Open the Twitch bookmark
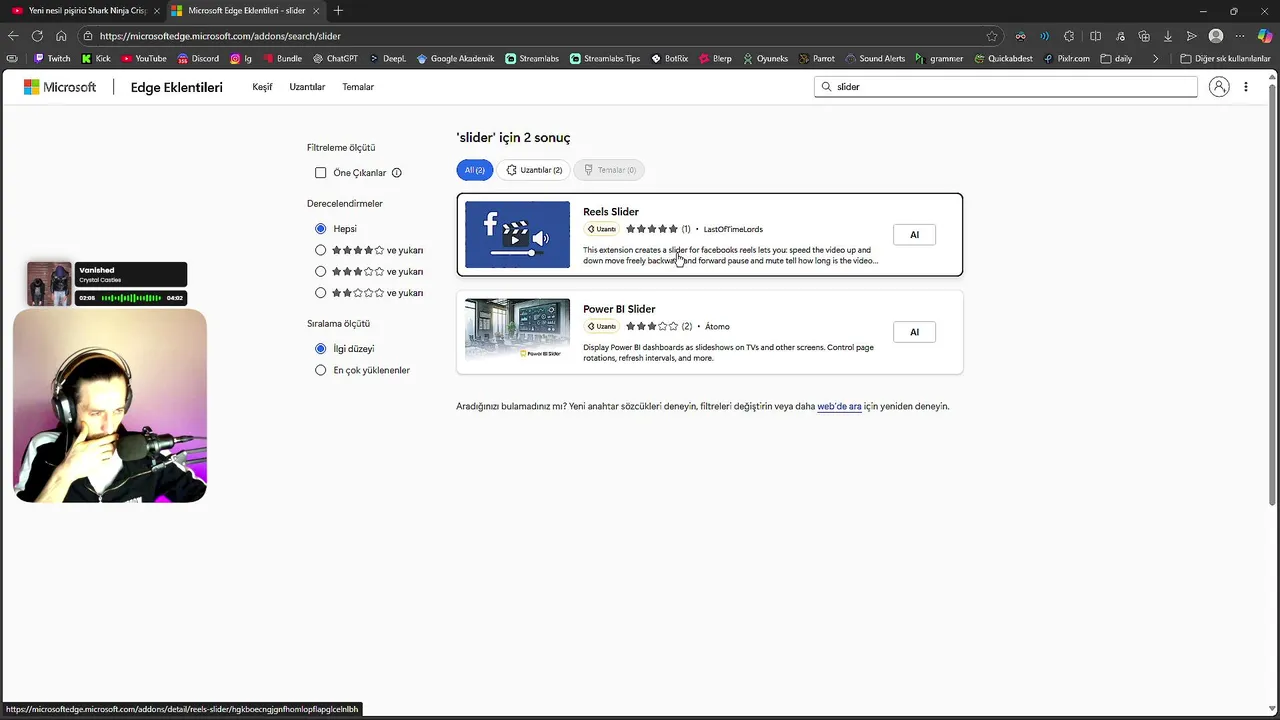The width and height of the screenshot is (1280, 720). click(52, 59)
